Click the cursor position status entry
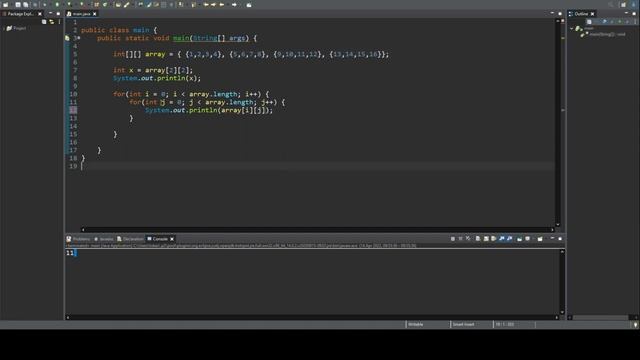The image size is (640, 360). (x=505, y=324)
